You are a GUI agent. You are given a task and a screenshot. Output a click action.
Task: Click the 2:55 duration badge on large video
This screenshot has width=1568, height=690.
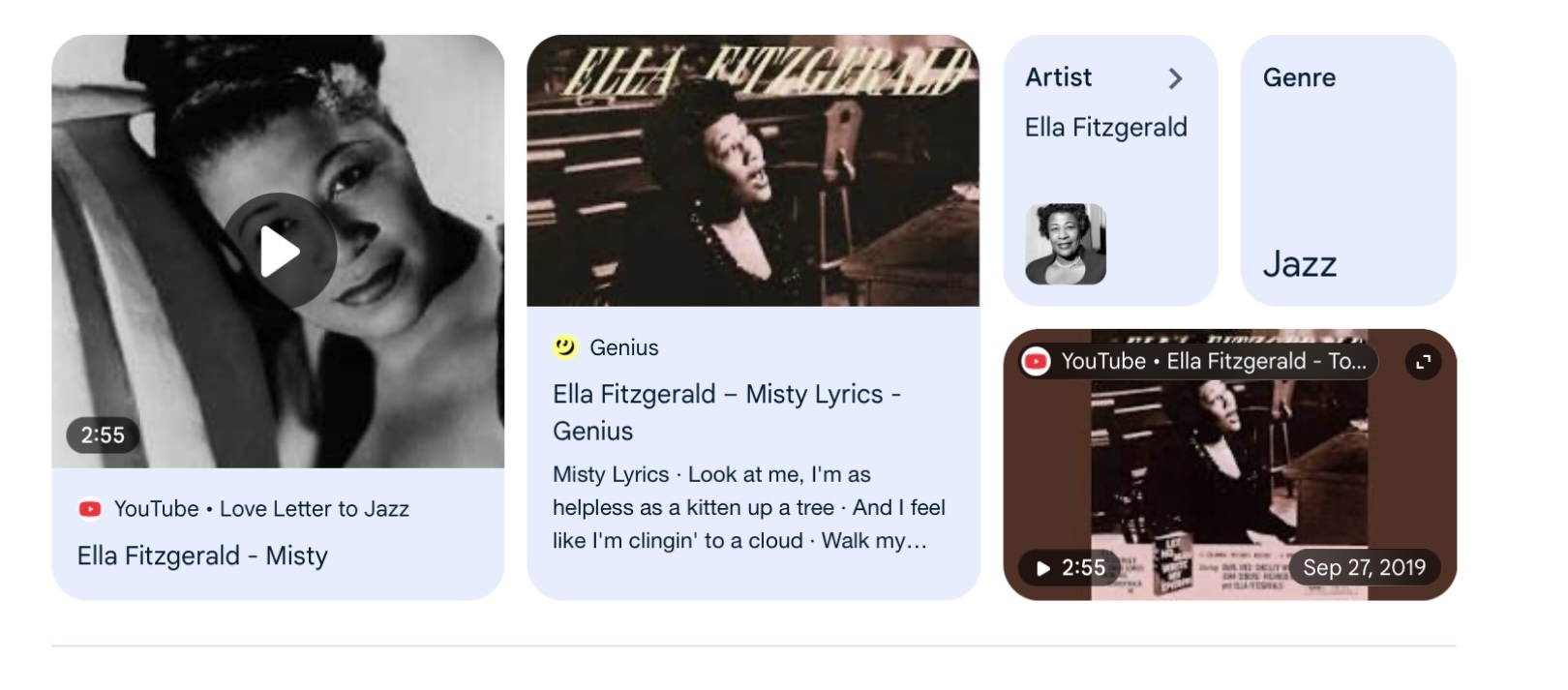(103, 435)
